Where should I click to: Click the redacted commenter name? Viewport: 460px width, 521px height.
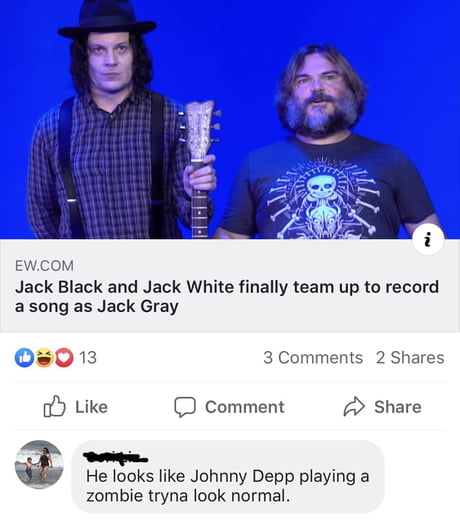pos(115,457)
